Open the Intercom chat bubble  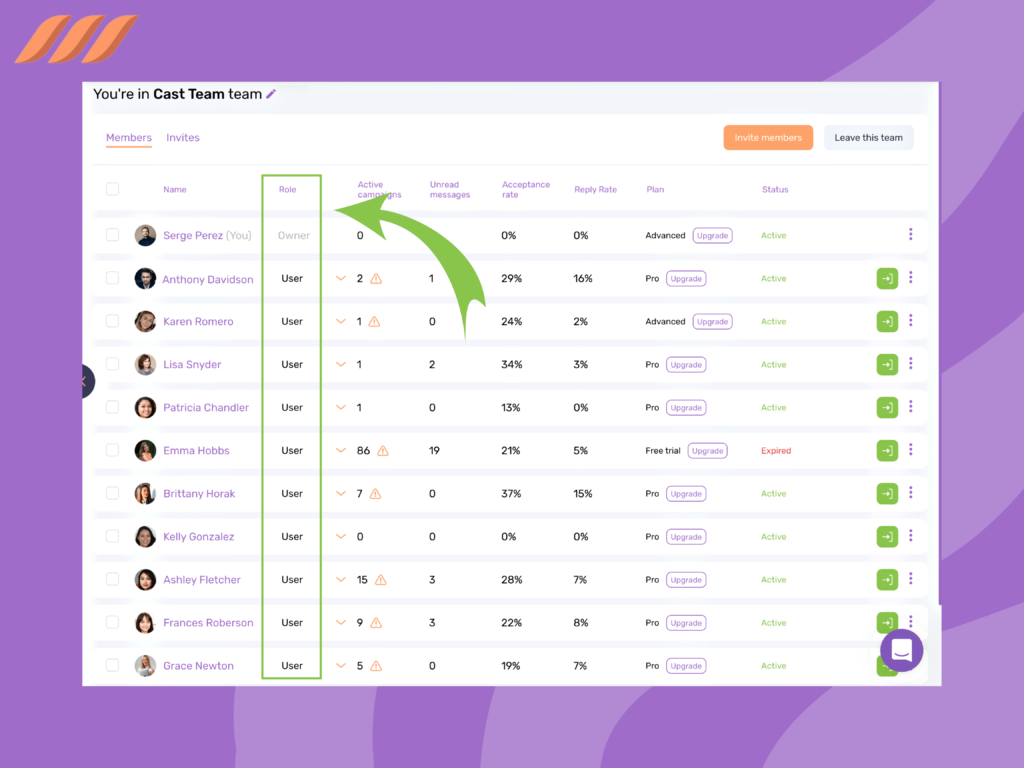901,650
